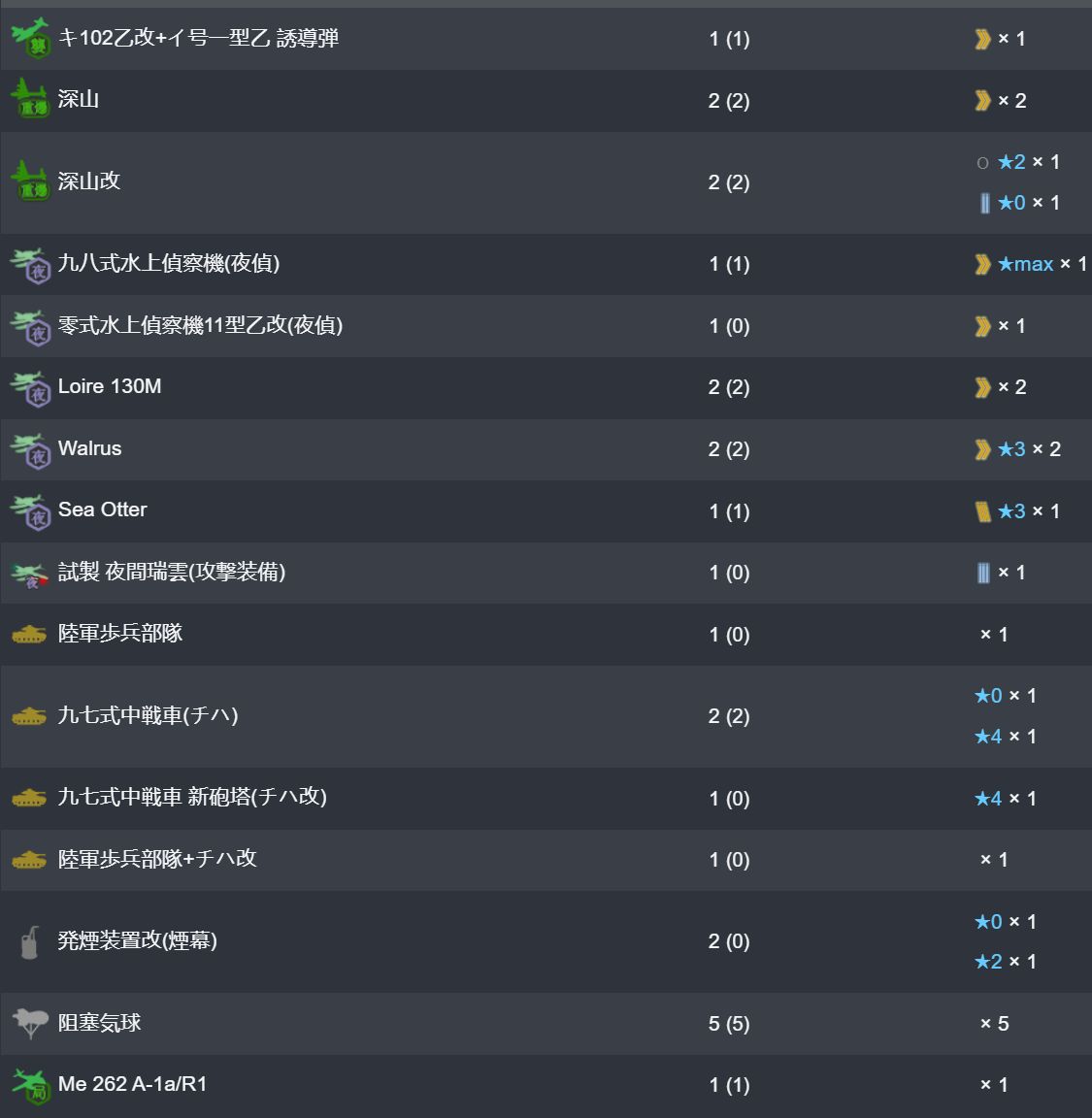This screenshot has width=1092, height=1118.
Task: Click the ★max label in 九八式水上偵察機 row
Action: click(1026, 265)
